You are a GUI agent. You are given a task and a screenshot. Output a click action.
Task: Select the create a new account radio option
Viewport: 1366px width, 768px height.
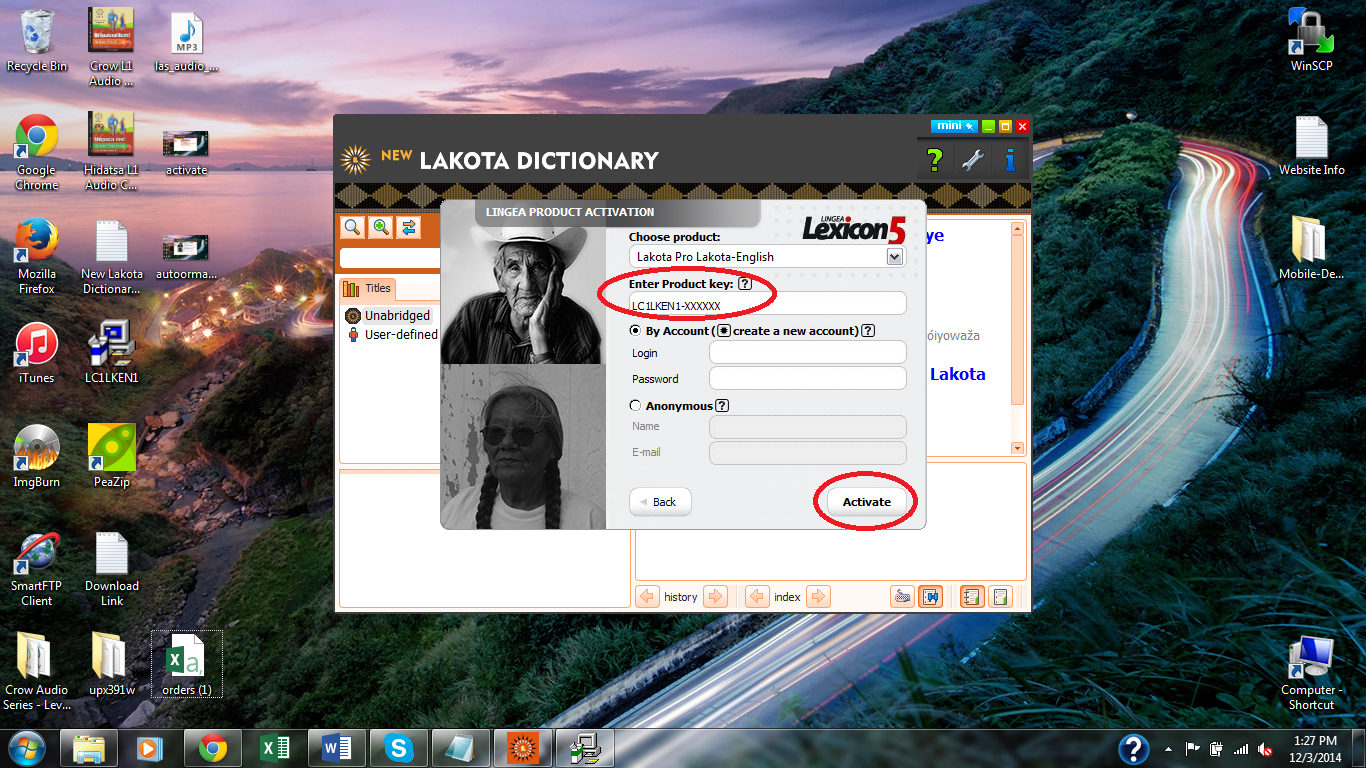coord(724,331)
